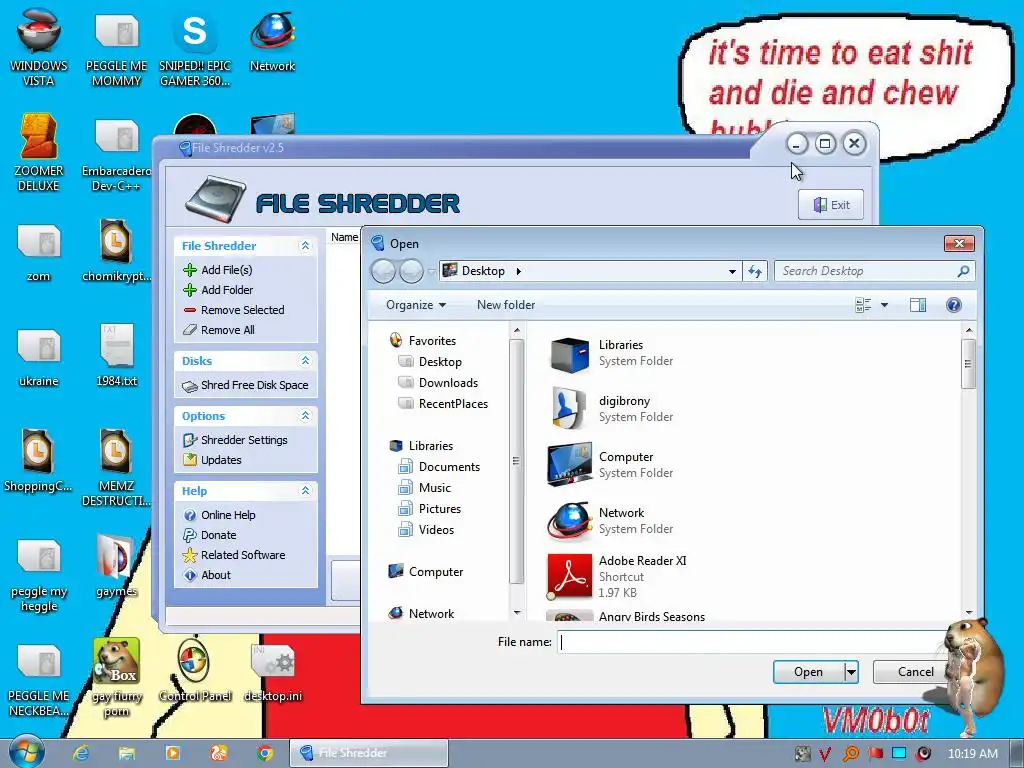This screenshot has width=1024, height=768.
Task: Select Control Panel desktop icon
Action: pyautogui.click(x=195, y=671)
